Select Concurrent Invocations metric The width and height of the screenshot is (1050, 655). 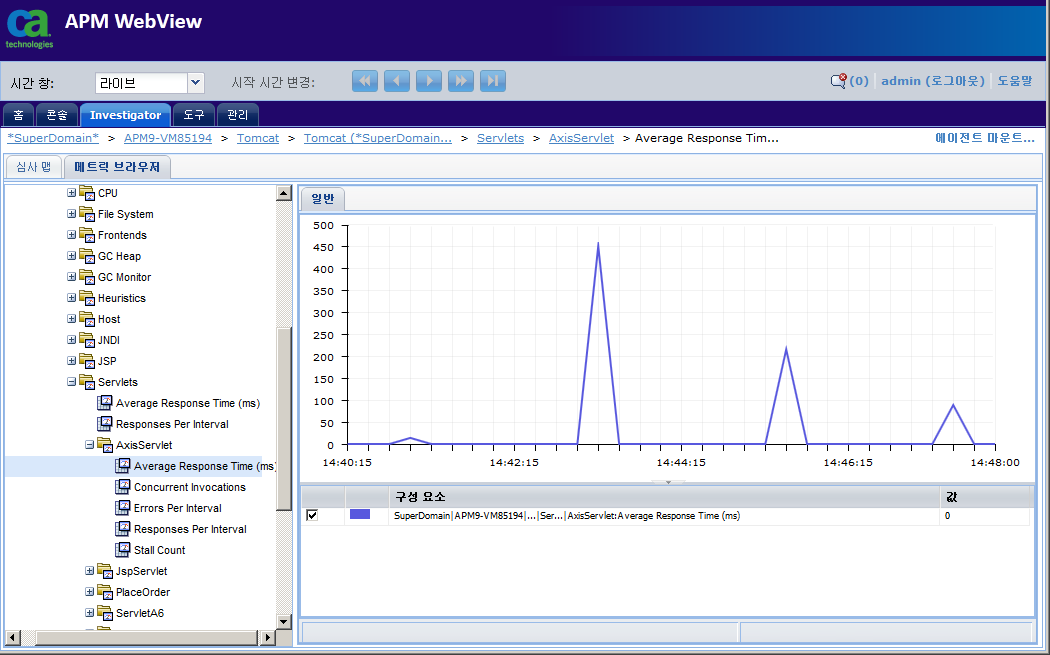(189, 487)
